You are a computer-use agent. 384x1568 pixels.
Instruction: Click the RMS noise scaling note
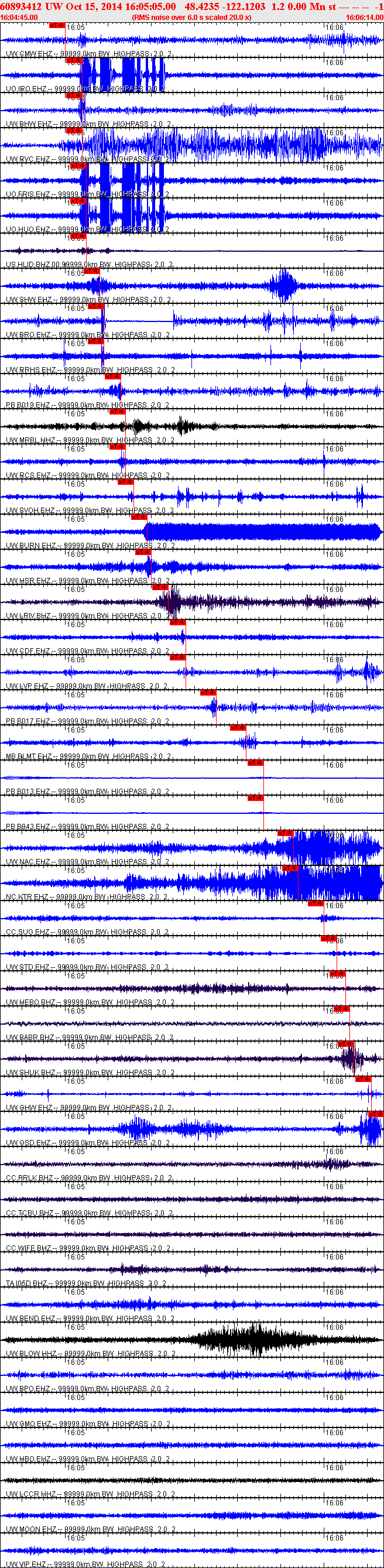[x=191, y=18]
